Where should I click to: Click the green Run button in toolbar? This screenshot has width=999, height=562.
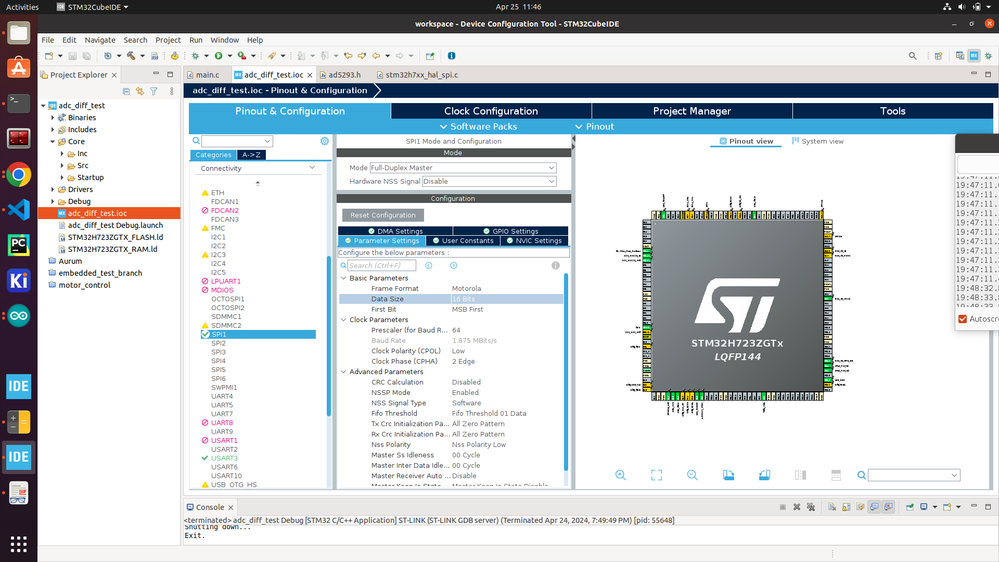tap(217, 56)
